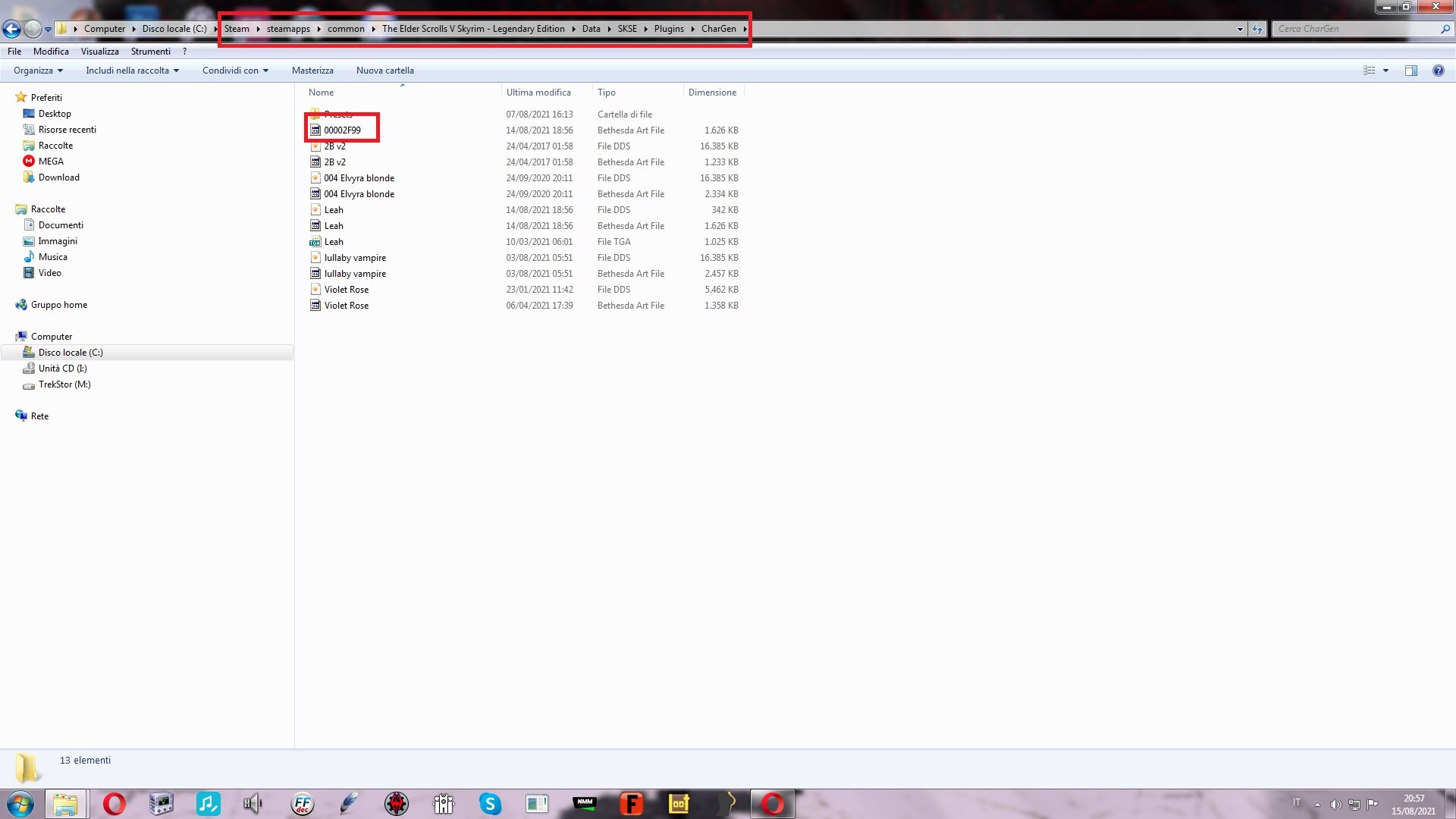Open the File menu
The image size is (1456, 819).
pyautogui.click(x=14, y=52)
